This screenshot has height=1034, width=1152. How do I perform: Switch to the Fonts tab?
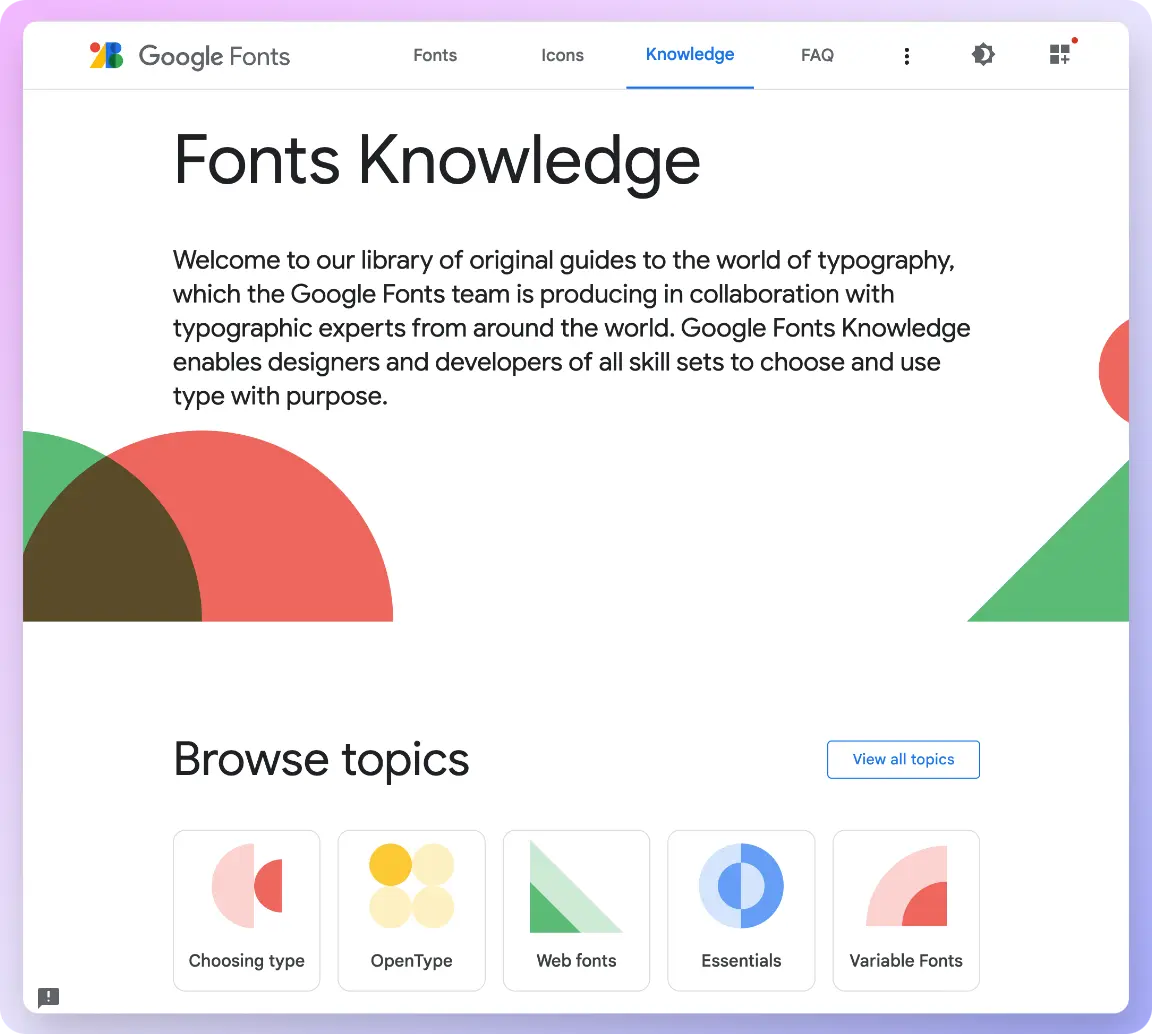435,55
